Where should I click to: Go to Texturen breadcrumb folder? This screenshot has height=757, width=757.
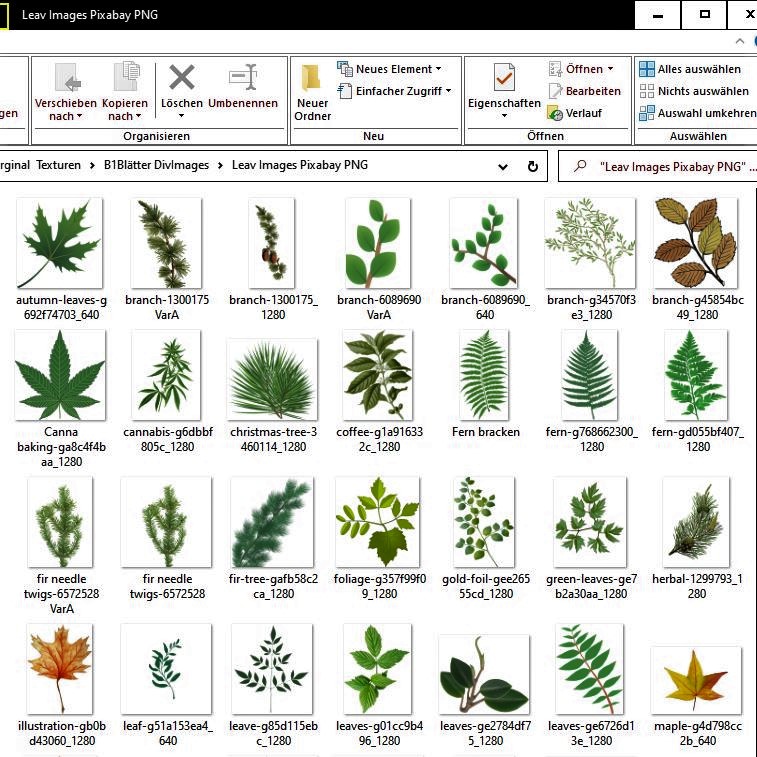tap(58, 165)
